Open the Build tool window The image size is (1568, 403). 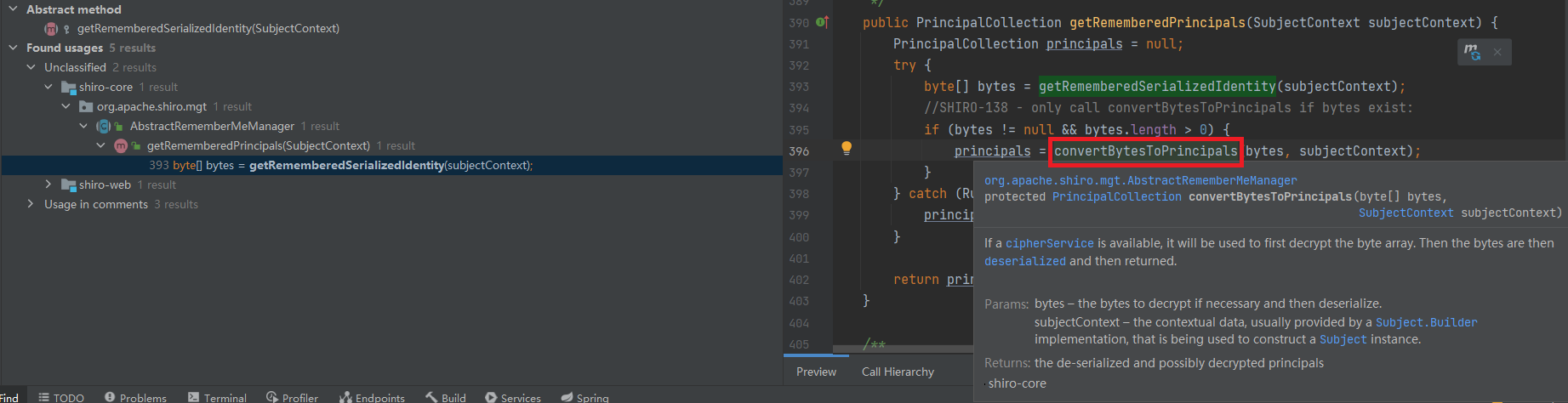tap(446, 397)
